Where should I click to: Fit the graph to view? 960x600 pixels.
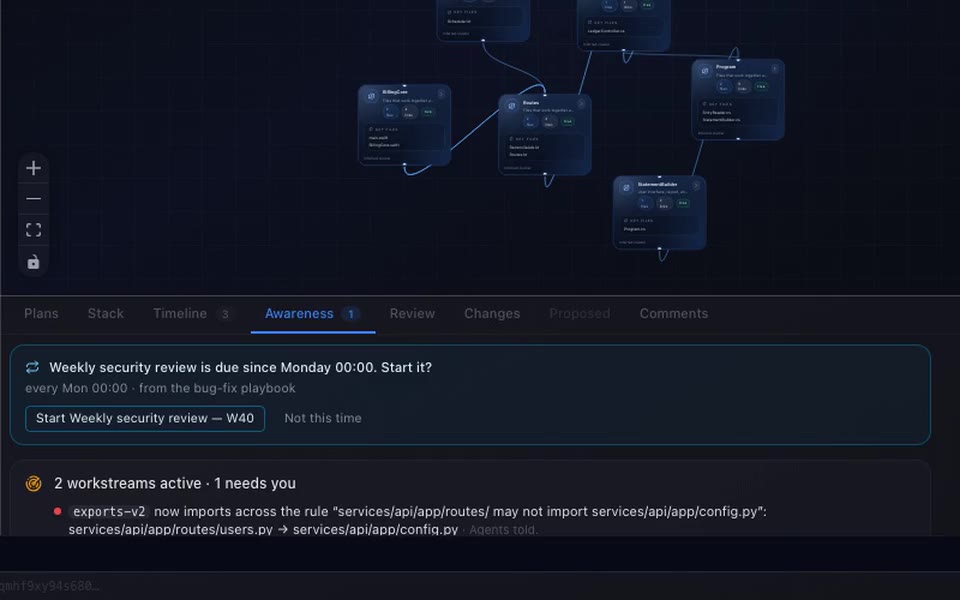point(34,230)
